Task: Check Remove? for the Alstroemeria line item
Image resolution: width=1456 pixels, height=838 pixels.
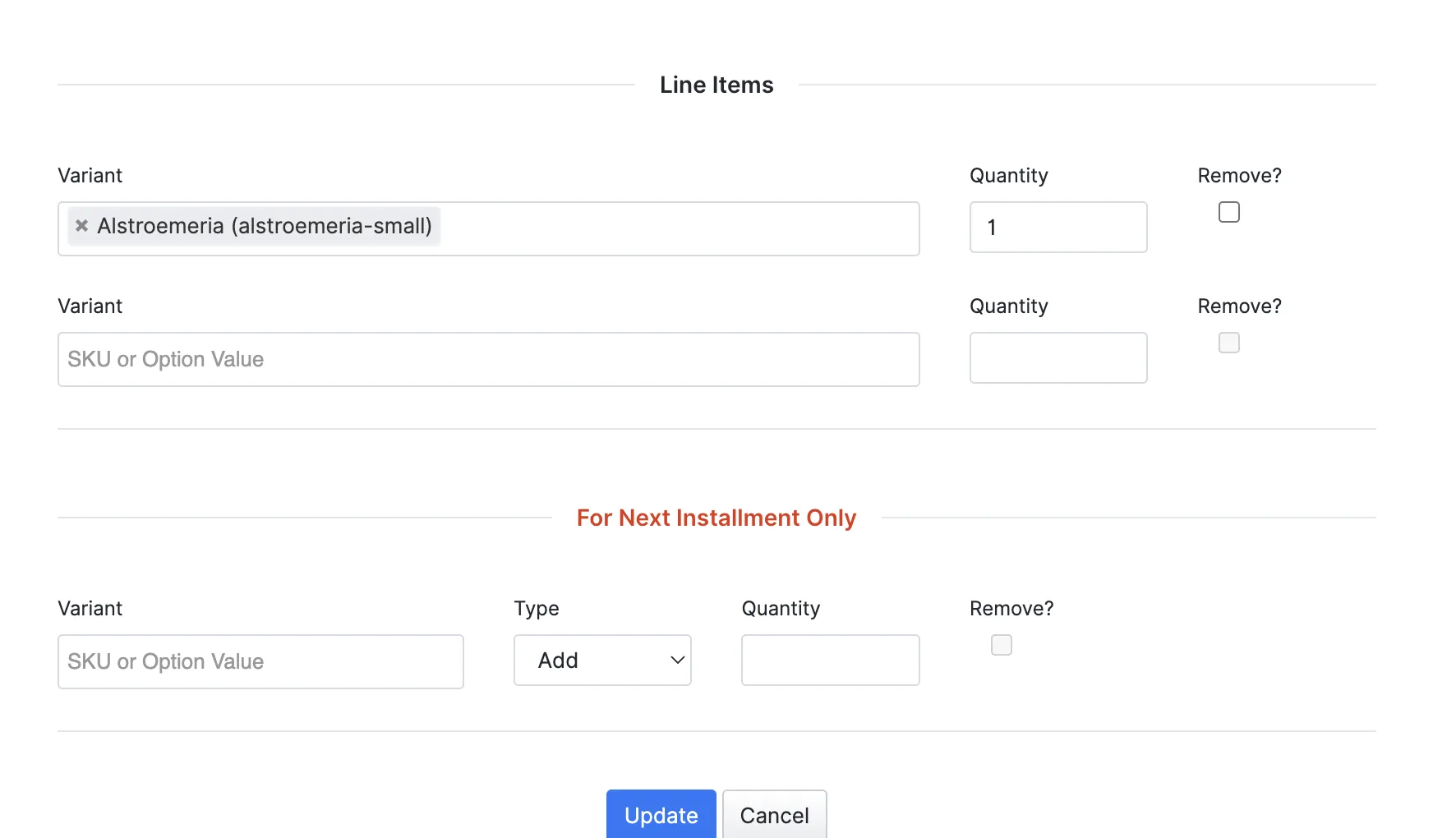Action: tap(1228, 212)
